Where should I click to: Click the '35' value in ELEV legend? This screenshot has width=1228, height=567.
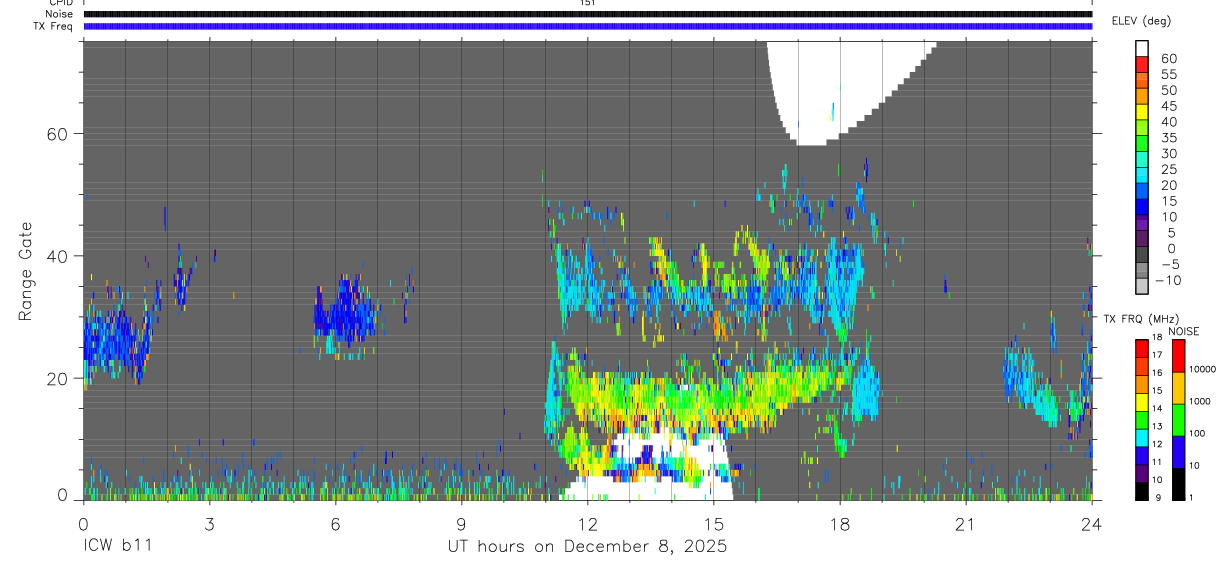[1169, 138]
